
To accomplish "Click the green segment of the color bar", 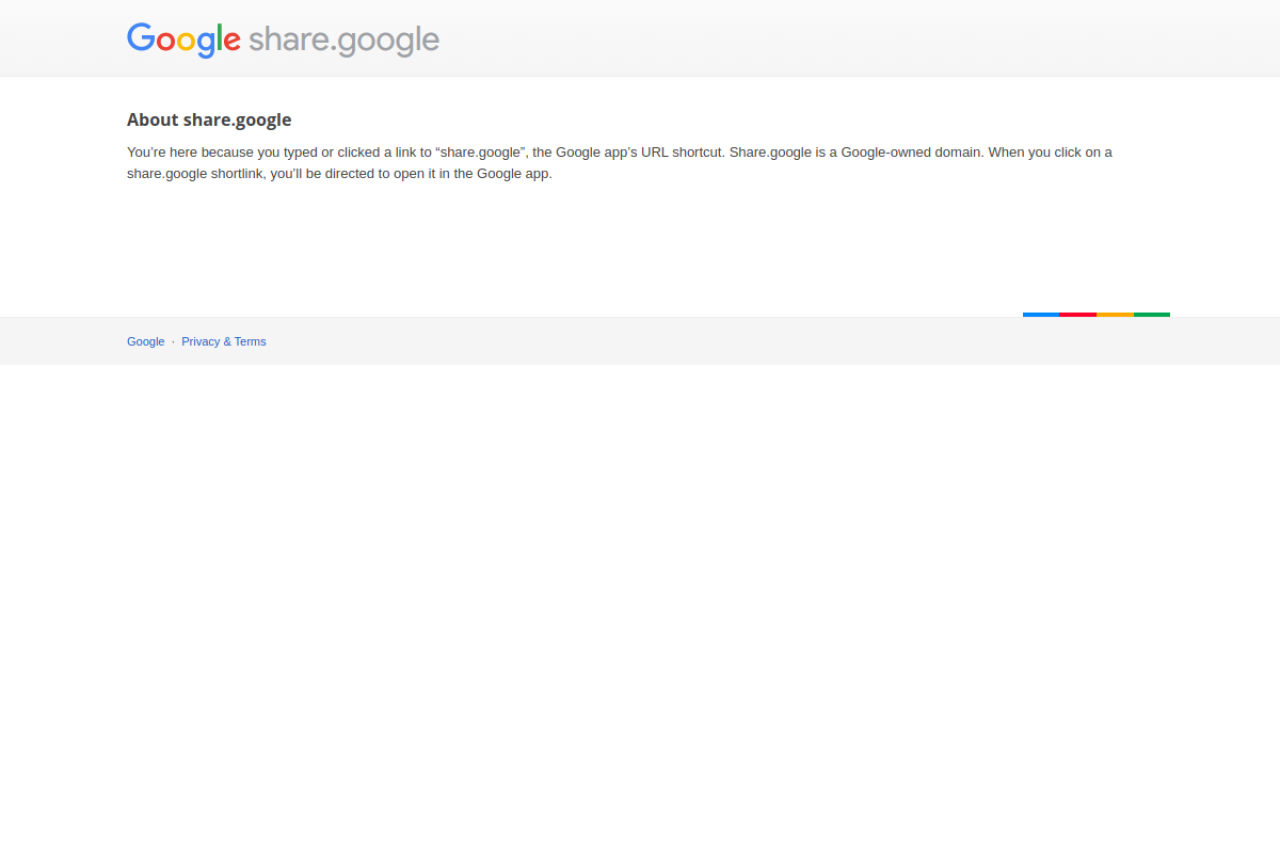I will [1152, 314].
